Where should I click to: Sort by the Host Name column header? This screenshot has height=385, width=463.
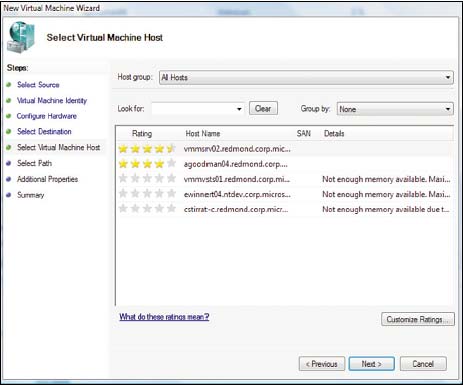203,134
